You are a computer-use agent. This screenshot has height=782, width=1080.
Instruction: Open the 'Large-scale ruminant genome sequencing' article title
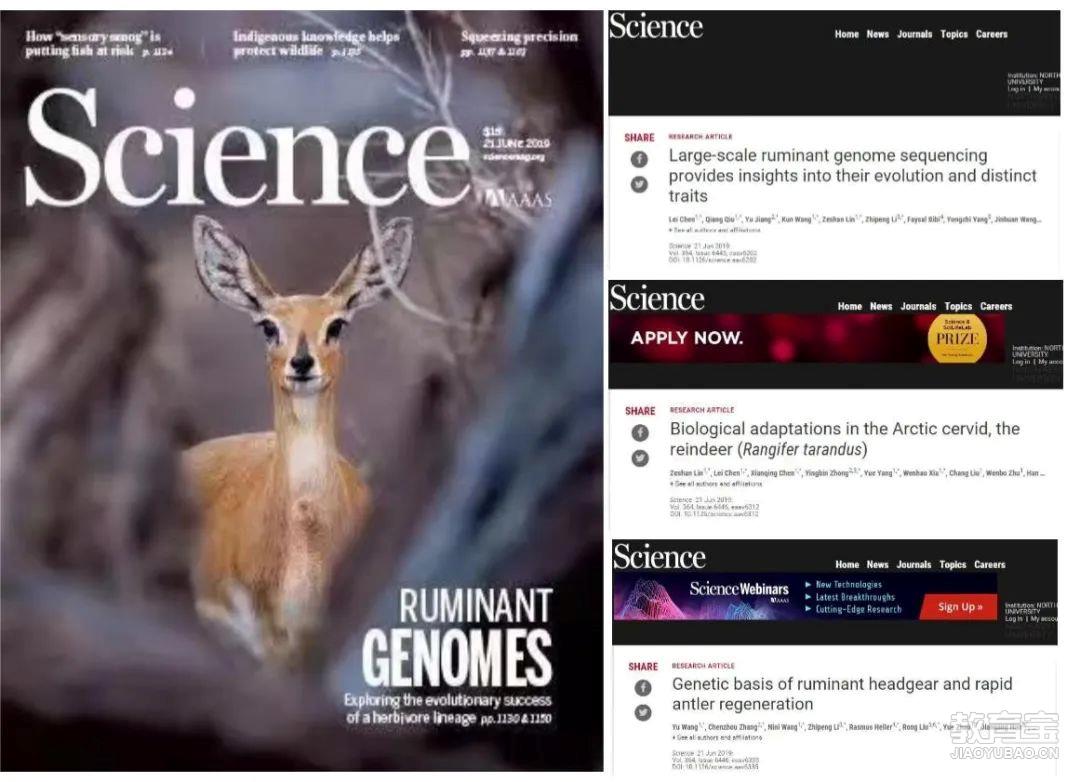pos(852,176)
